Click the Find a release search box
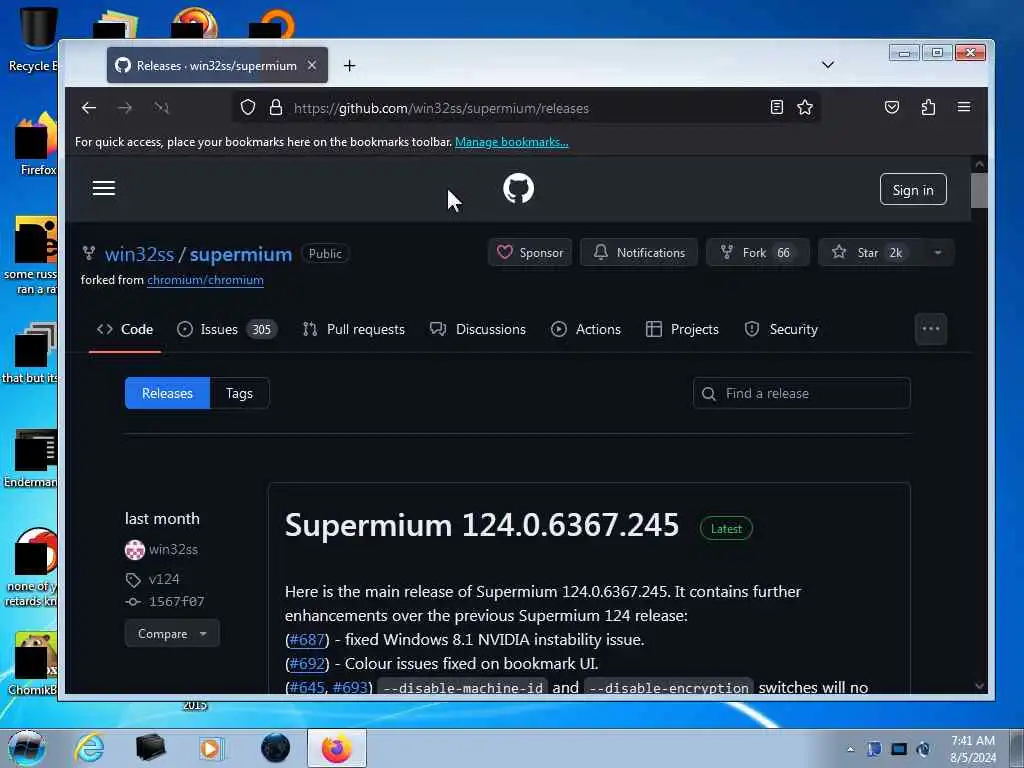 coord(801,393)
